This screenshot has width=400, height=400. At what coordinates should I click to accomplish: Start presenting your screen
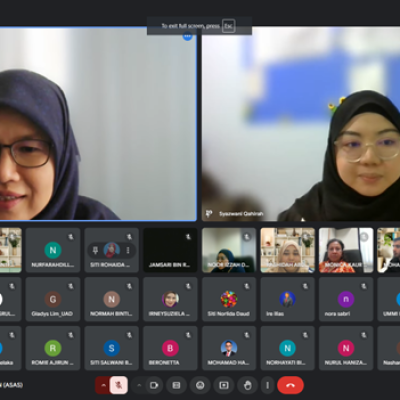pos(224,385)
